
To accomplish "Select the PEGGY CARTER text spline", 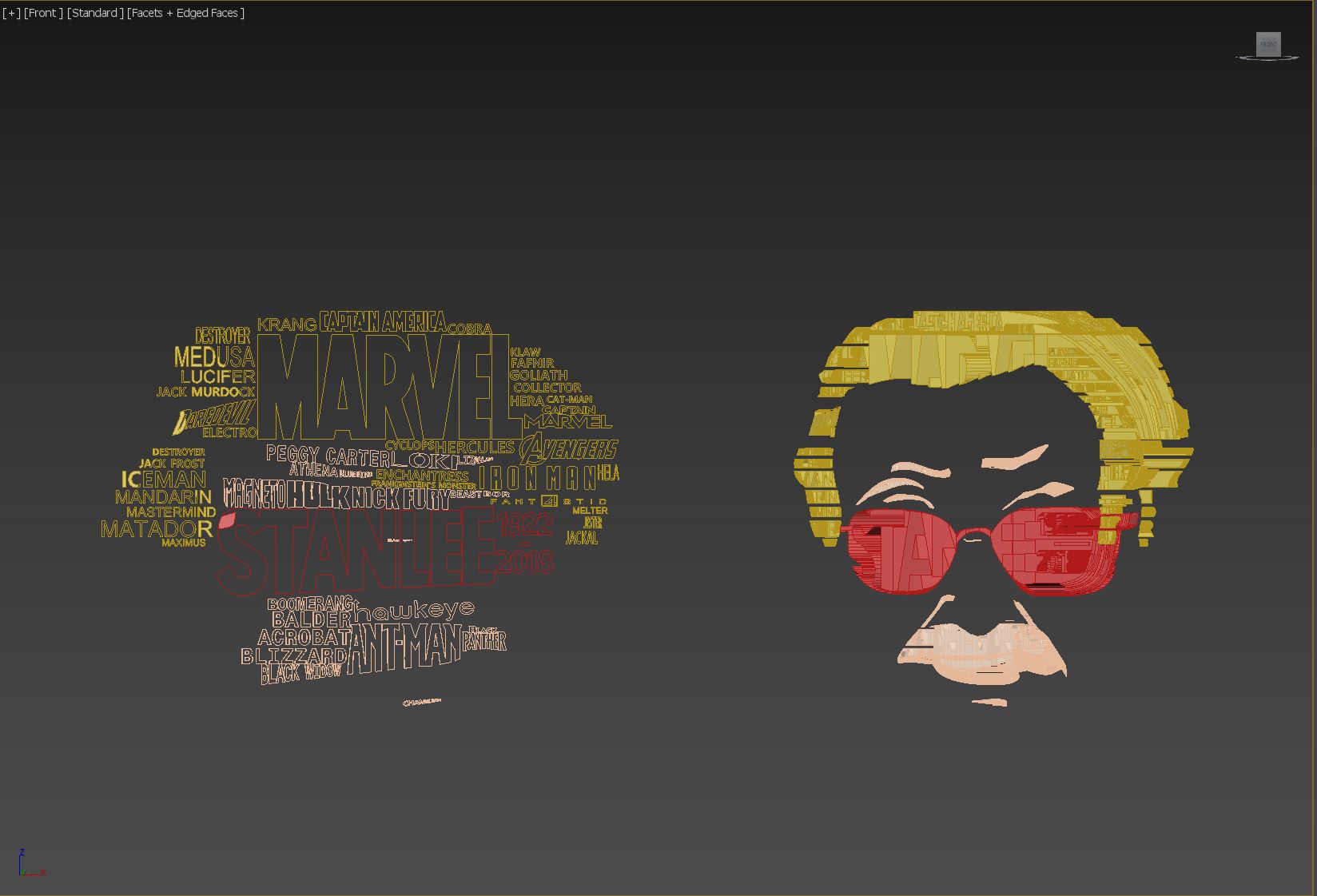I will (x=329, y=456).
